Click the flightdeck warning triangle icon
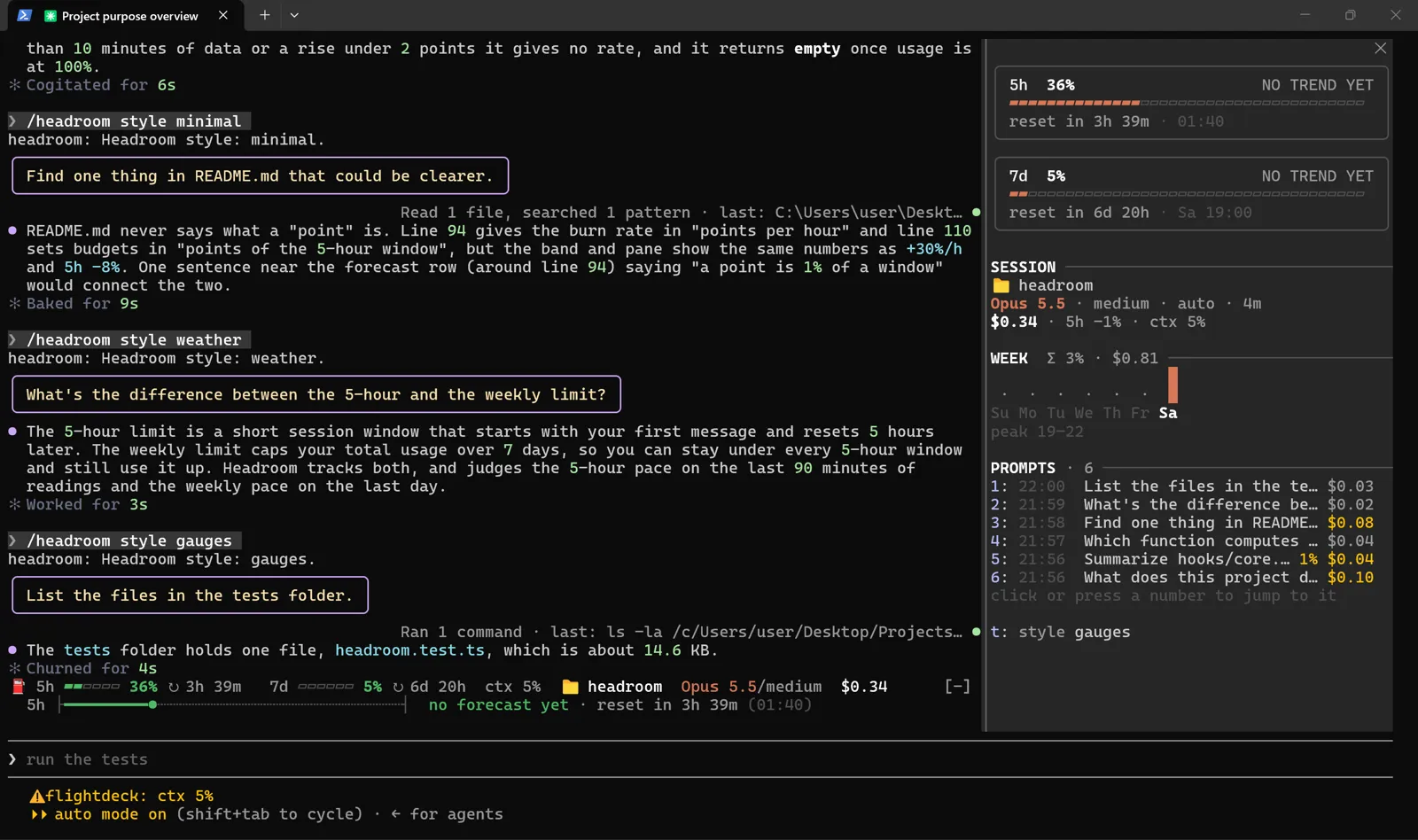Image resolution: width=1418 pixels, height=840 pixels. [37, 796]
